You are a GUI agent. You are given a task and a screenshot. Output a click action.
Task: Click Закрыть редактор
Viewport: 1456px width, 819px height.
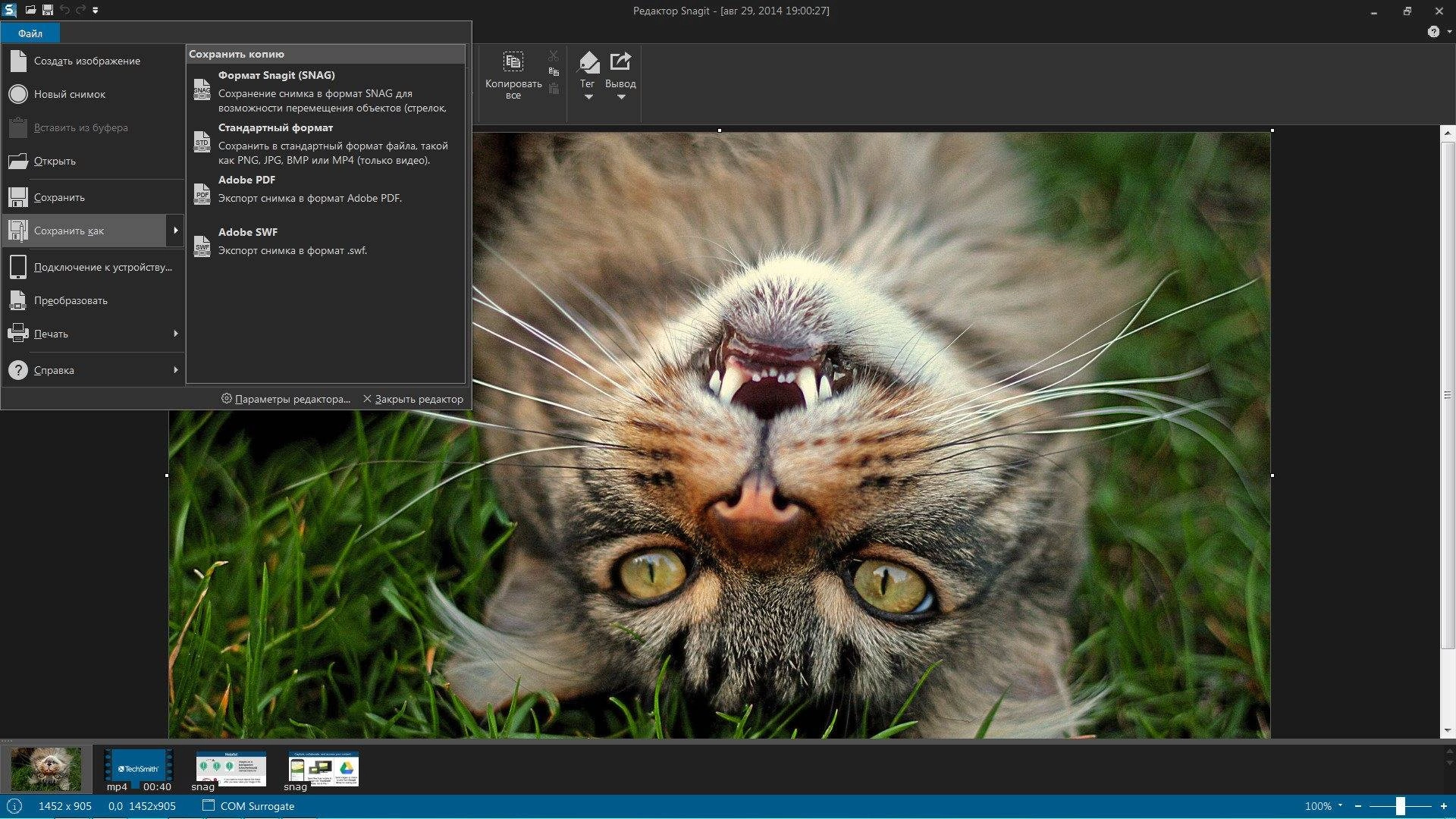click(413, 399)
